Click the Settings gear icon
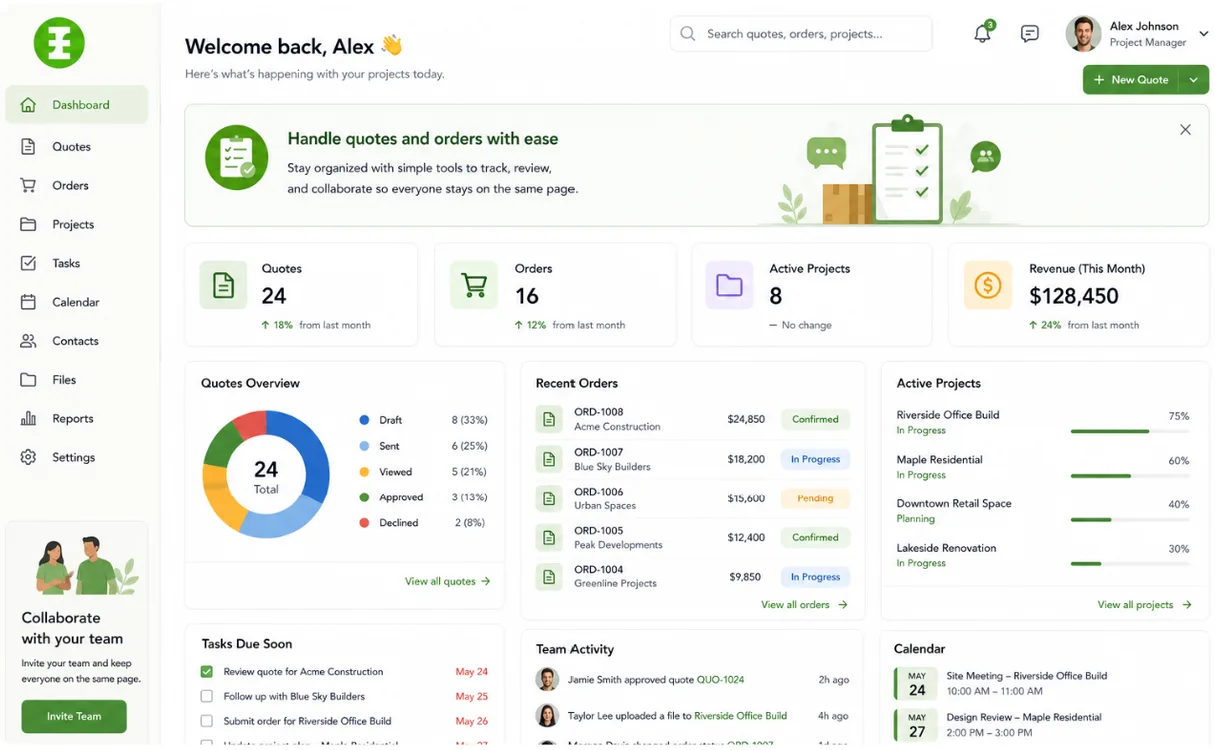1215x750 pixels. pos(28,458)
